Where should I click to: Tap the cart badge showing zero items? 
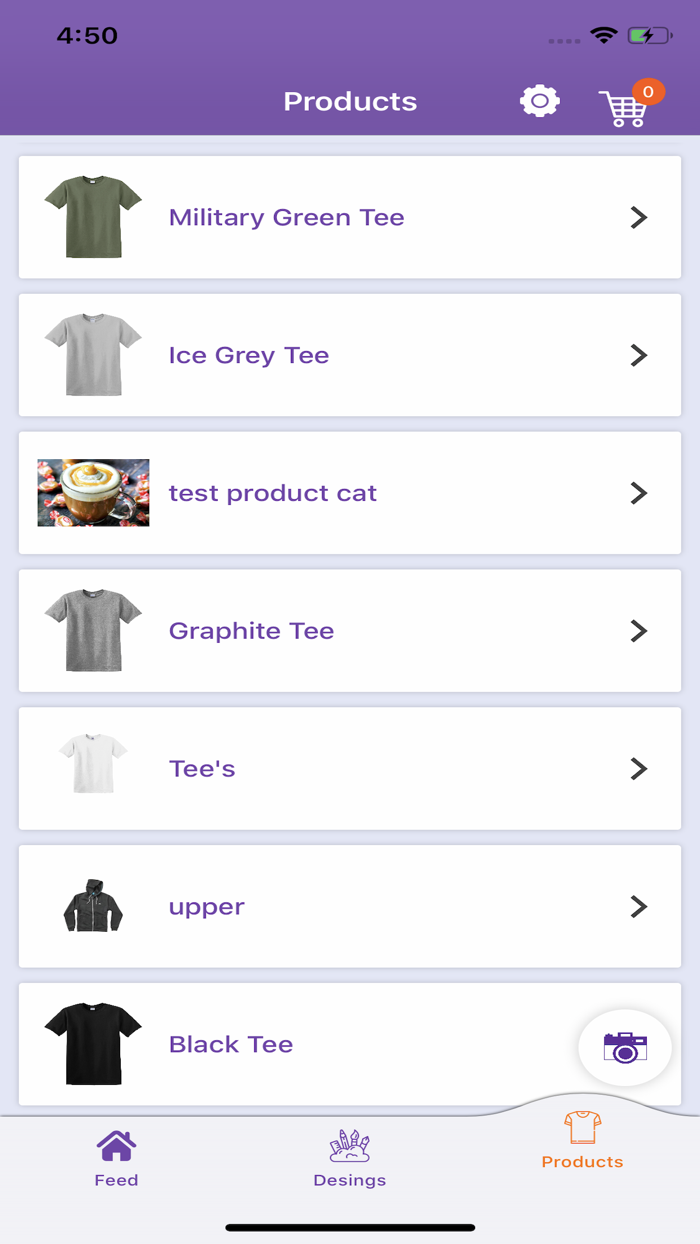pos(649,92)
